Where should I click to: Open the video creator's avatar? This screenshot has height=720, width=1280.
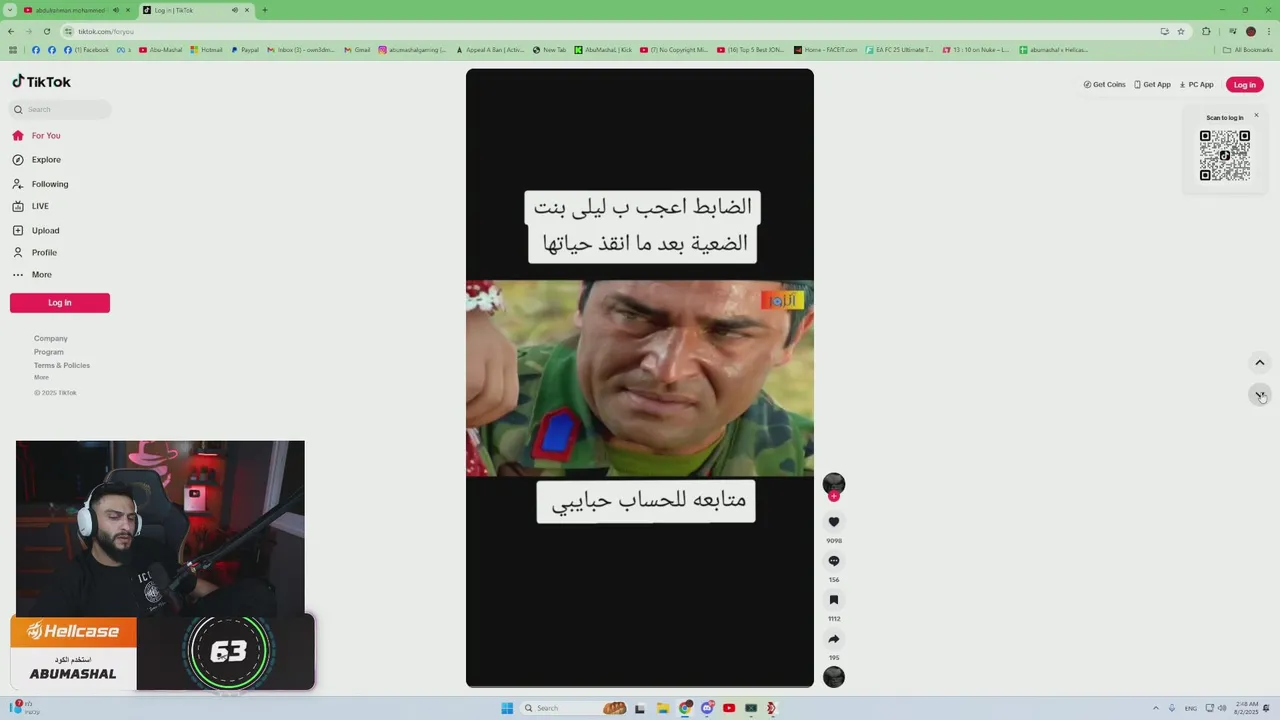[833, 484]
